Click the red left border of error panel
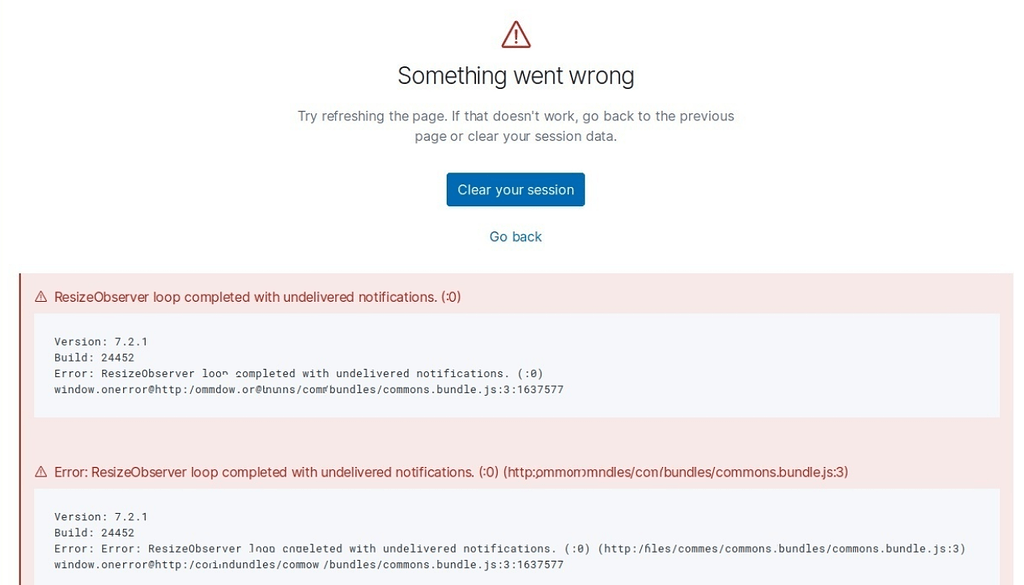The image size is (1024, 585). point(20,429)
